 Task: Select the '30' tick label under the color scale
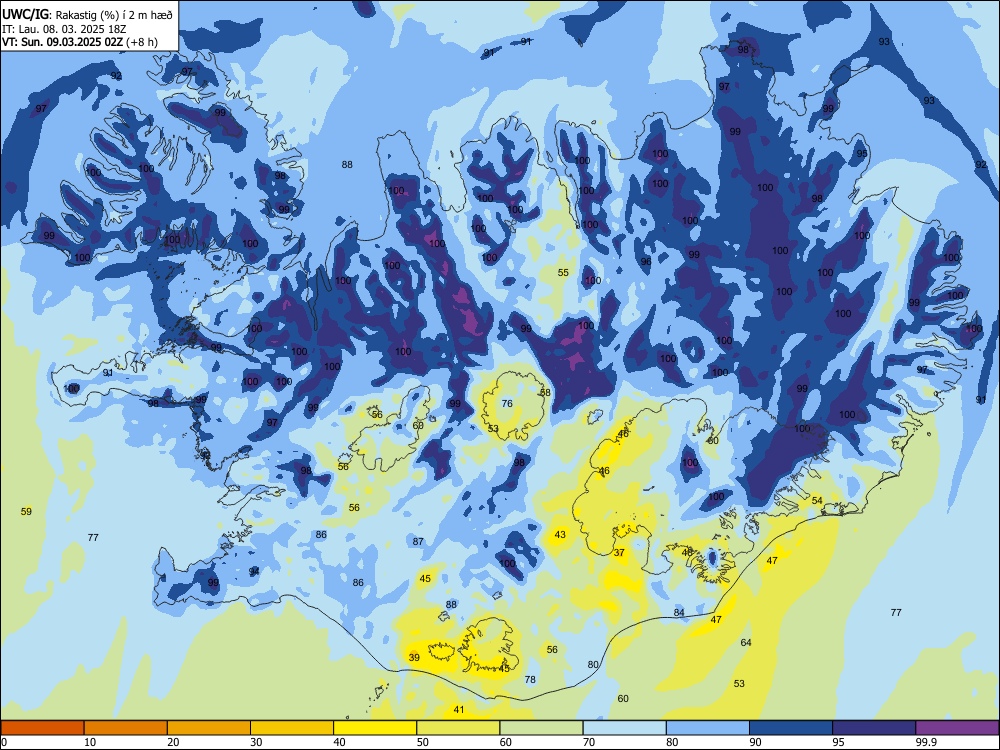pyautogui.click(x=256, y=742)
